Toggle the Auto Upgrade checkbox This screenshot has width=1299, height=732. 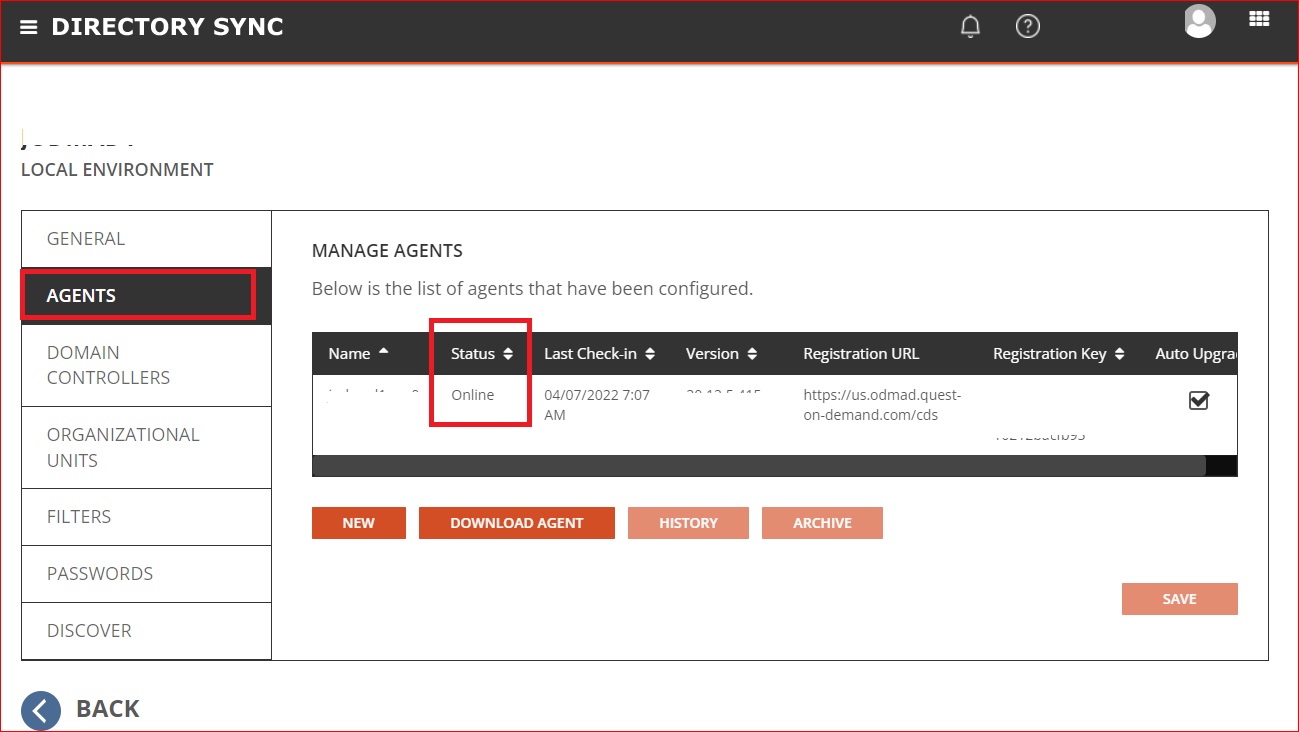(x=1198, y=400)
